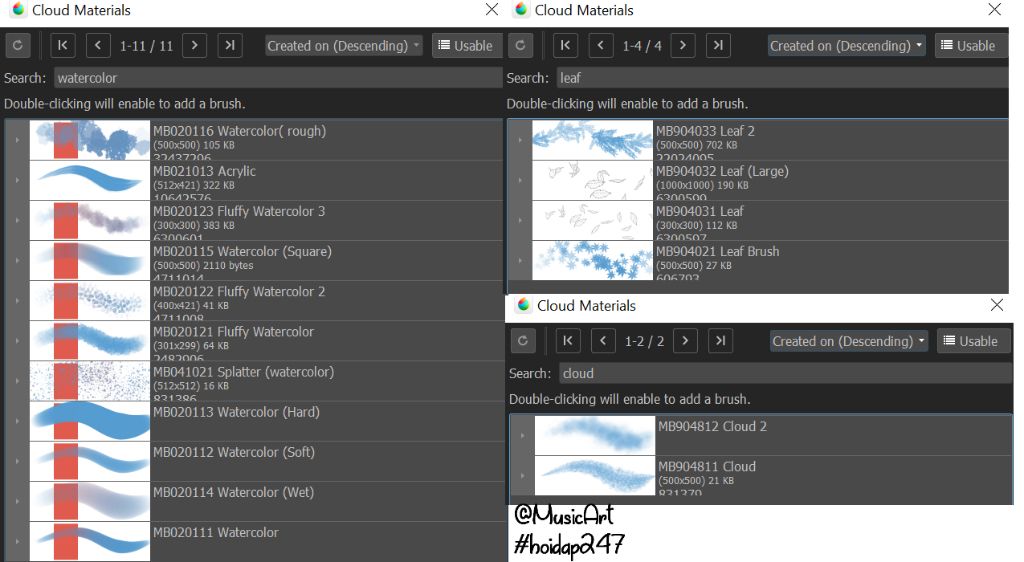The width and height of the screenshot is (1024, 562).
Task: Go to next page in leaf window
Action: [682, 46]
